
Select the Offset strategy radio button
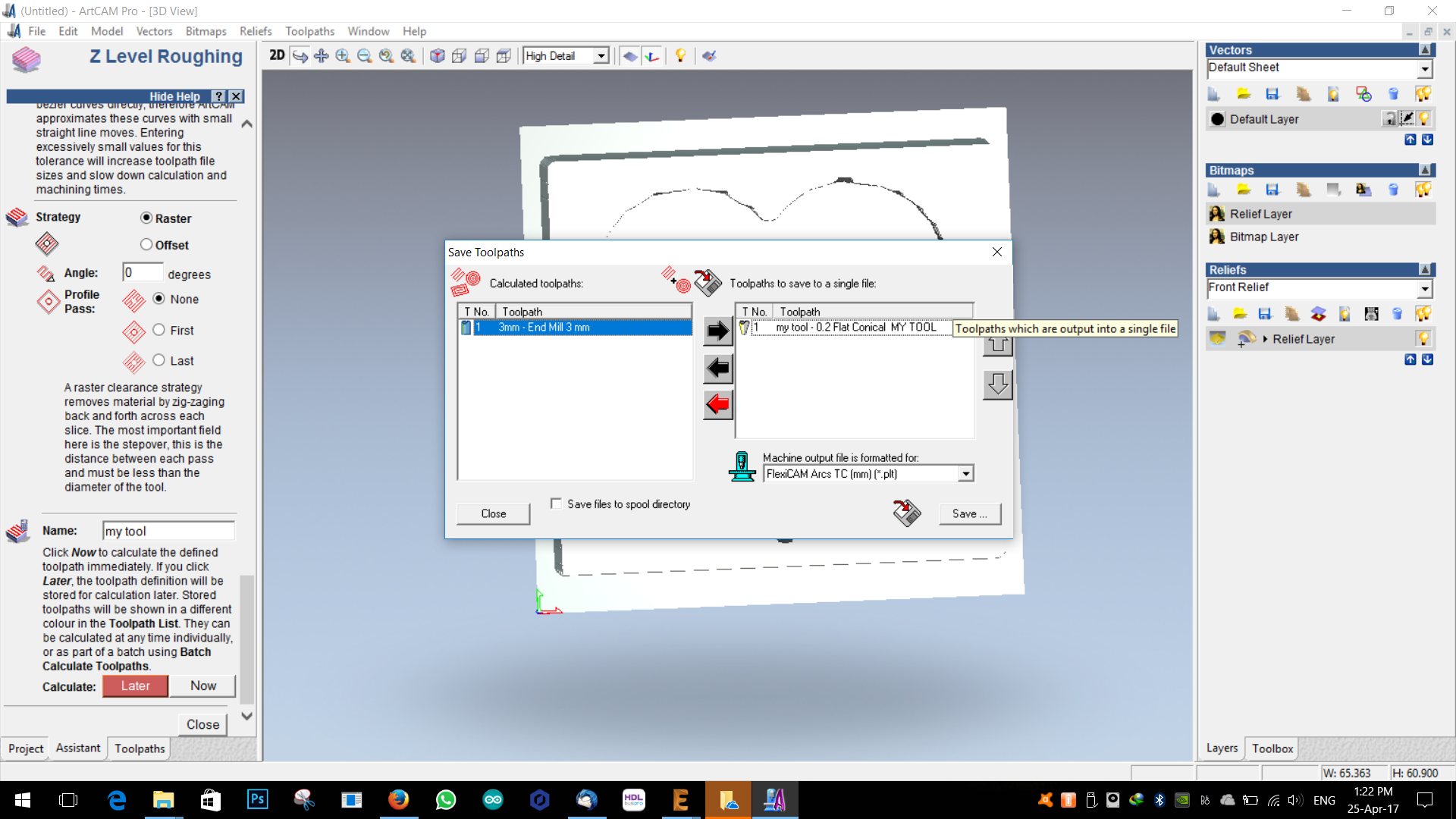(x=146, y=244)
